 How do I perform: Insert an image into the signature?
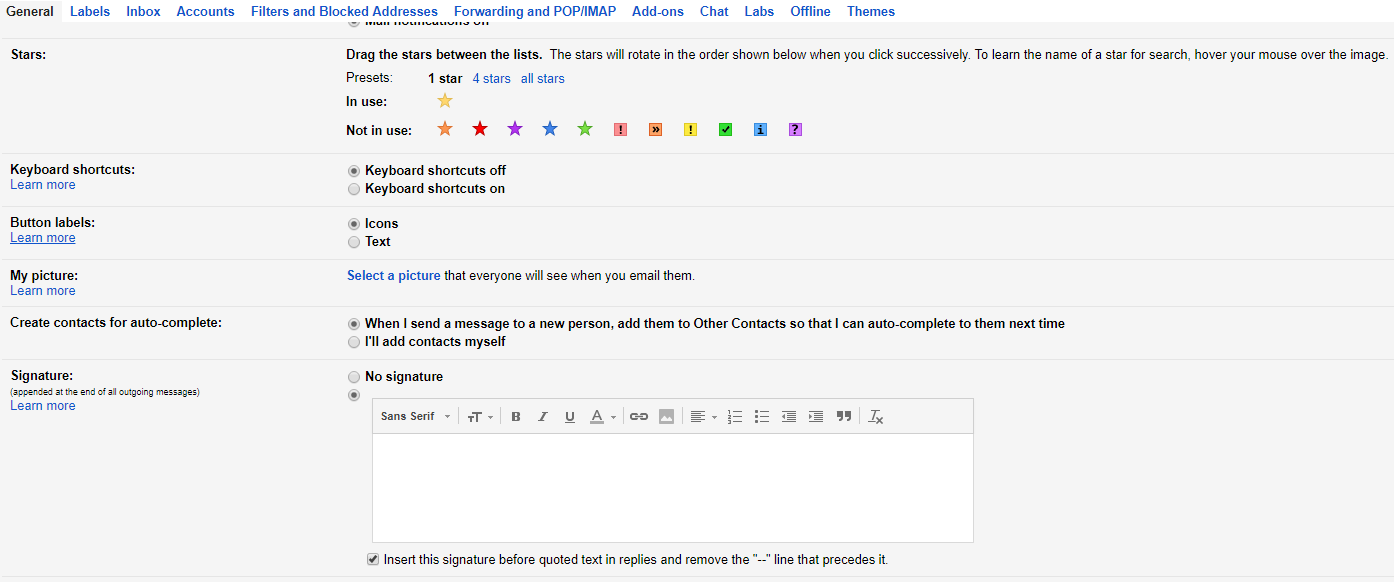point(666,416)
